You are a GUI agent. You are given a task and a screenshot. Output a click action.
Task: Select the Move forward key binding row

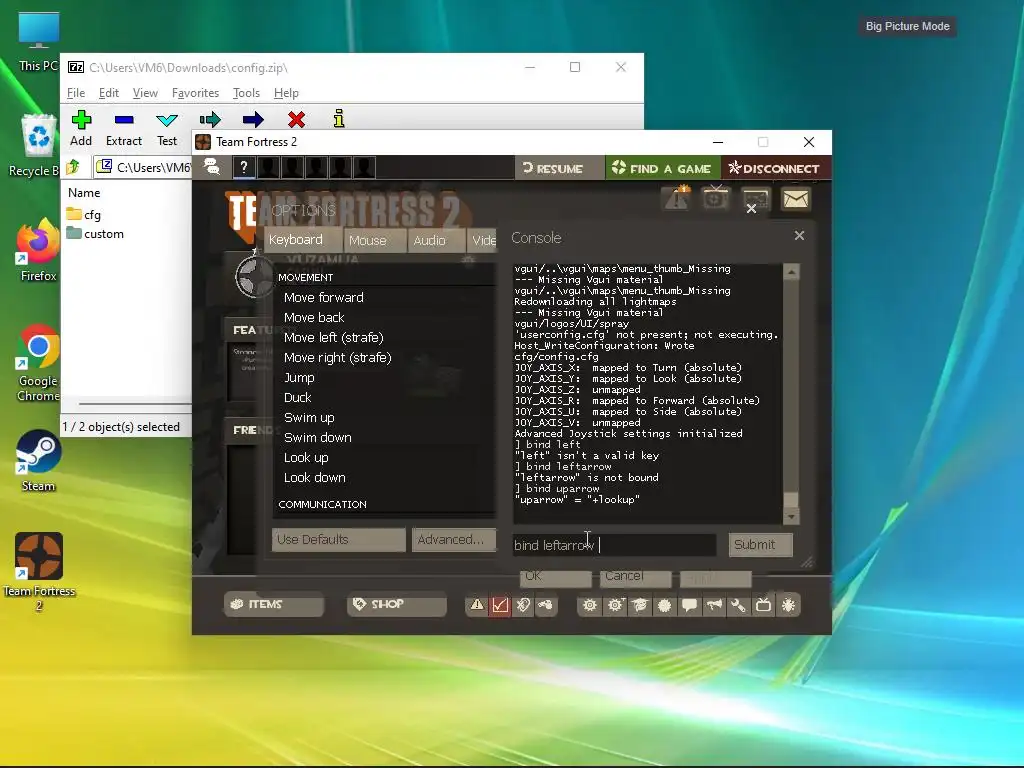tap(384, 297)
